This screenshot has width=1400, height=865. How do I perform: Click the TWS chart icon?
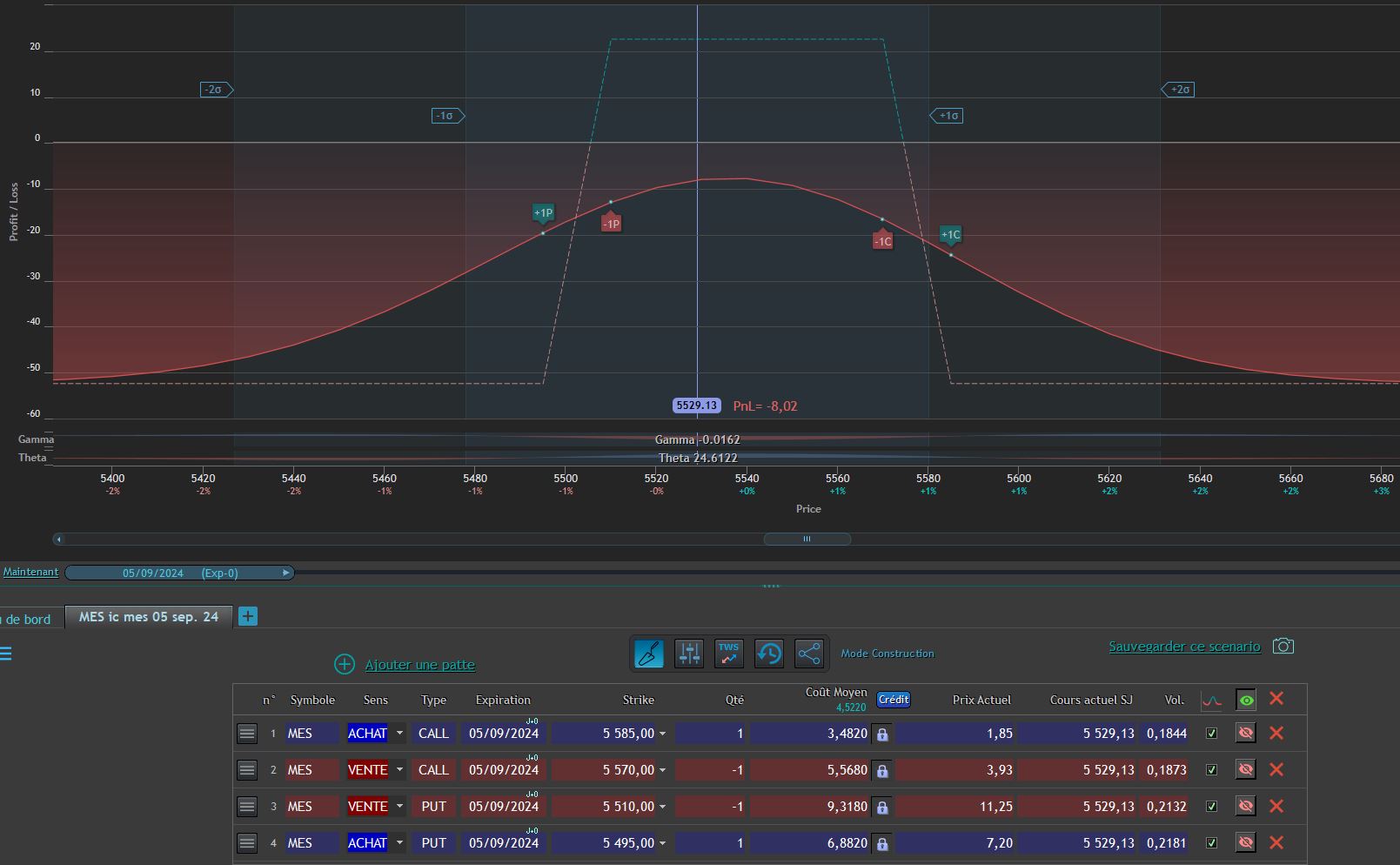(729, 654)
